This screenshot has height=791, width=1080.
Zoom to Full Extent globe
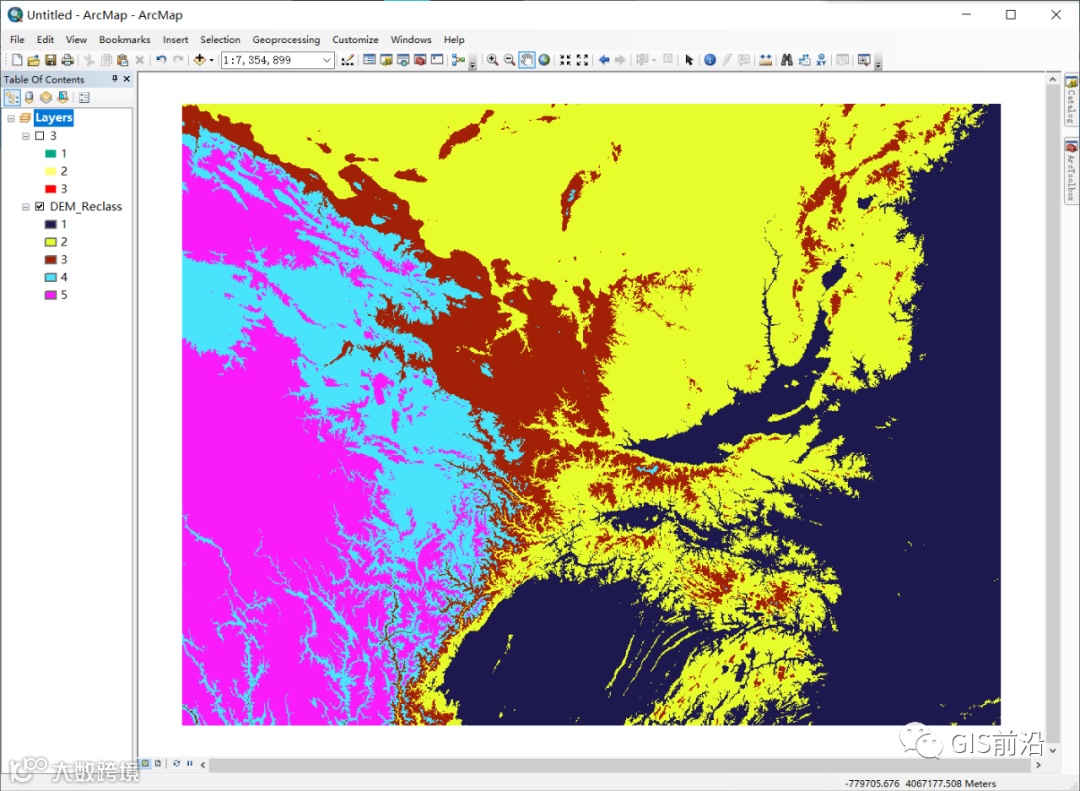click(544, 60)
